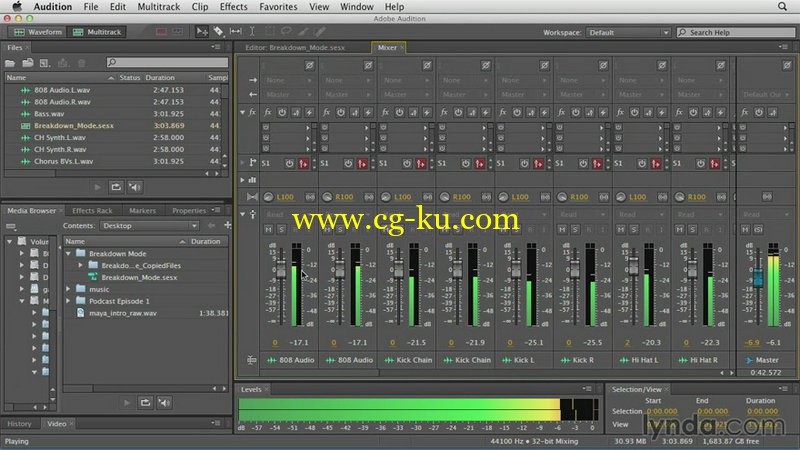This screenshot has height=450, width=800.
Task: Open the output Master dropdown on first 808 Audio track
Action: coord(288,94)
